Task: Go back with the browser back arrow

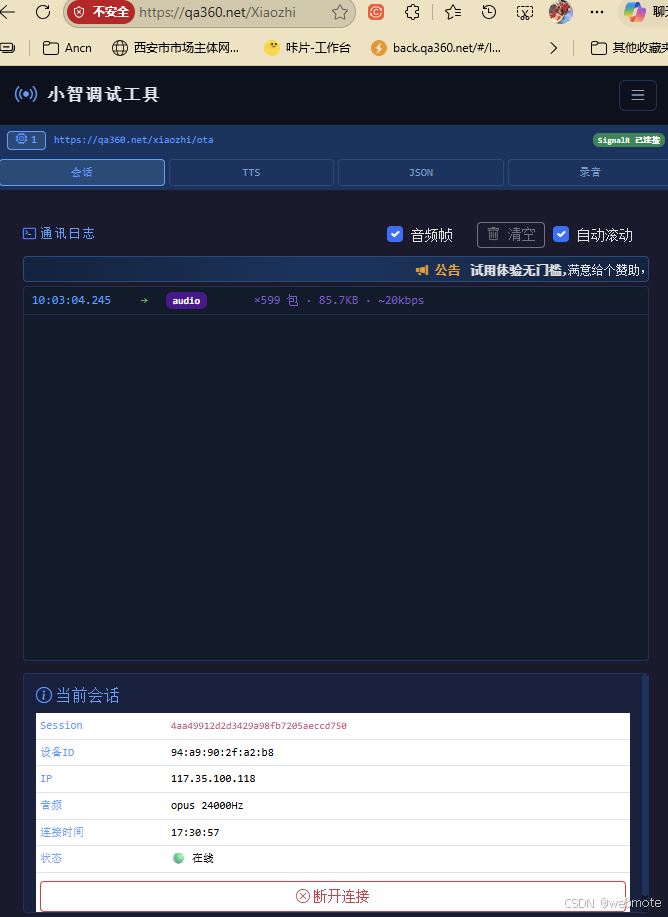Action: coord(8,12)
